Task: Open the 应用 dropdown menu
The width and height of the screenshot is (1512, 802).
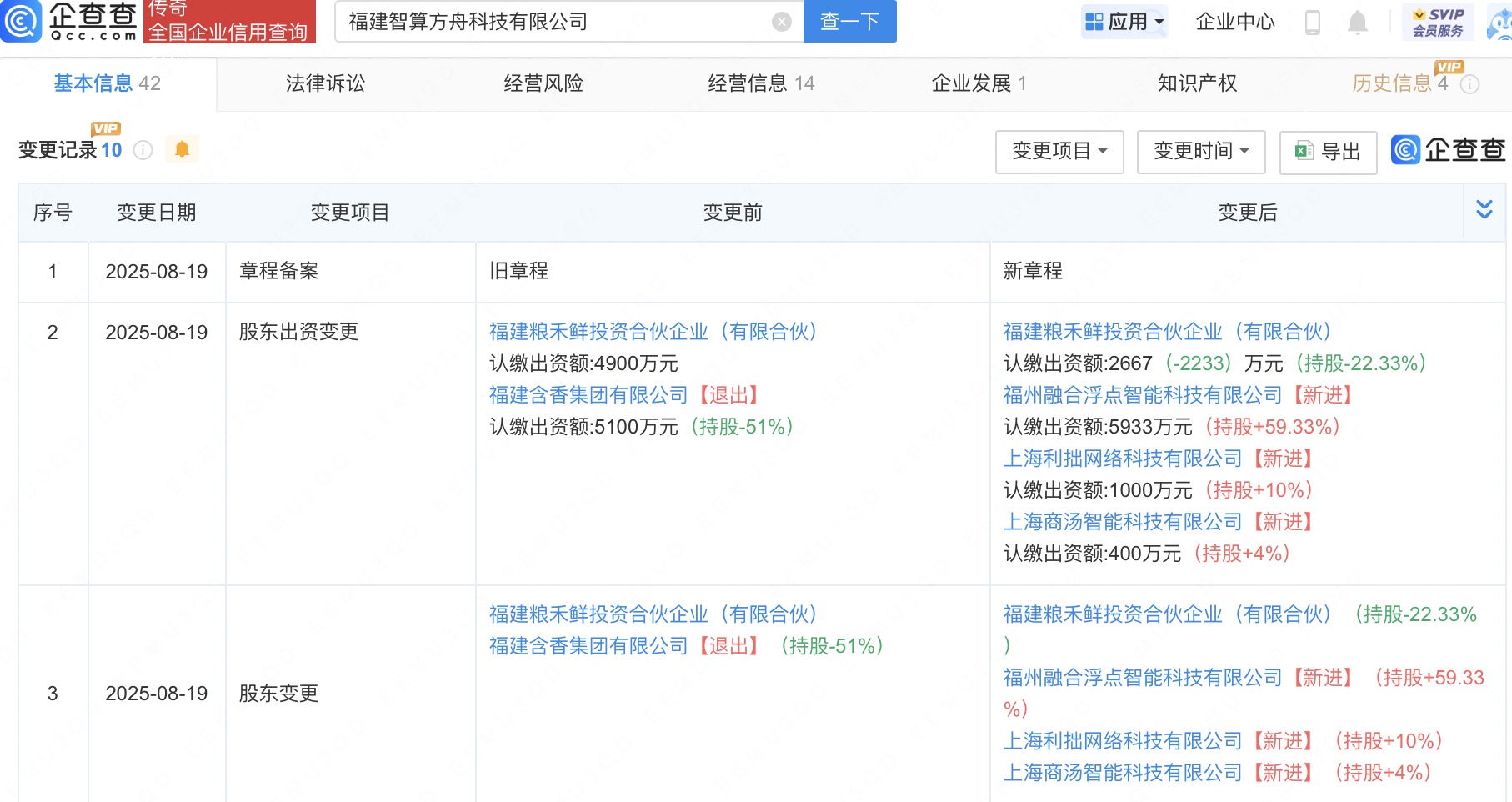Action: [1124, 22]
